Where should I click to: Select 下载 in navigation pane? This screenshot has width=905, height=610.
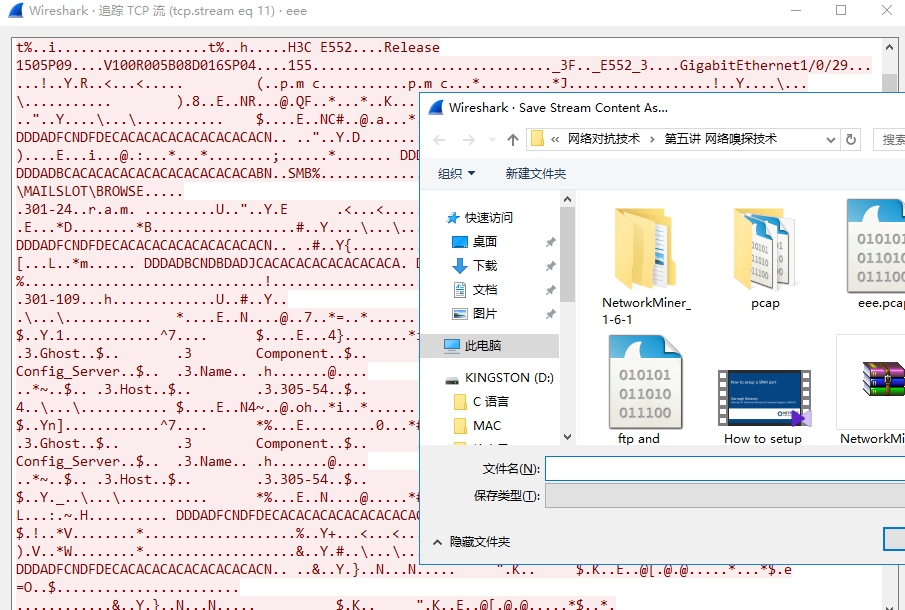(x=474, y=266)
